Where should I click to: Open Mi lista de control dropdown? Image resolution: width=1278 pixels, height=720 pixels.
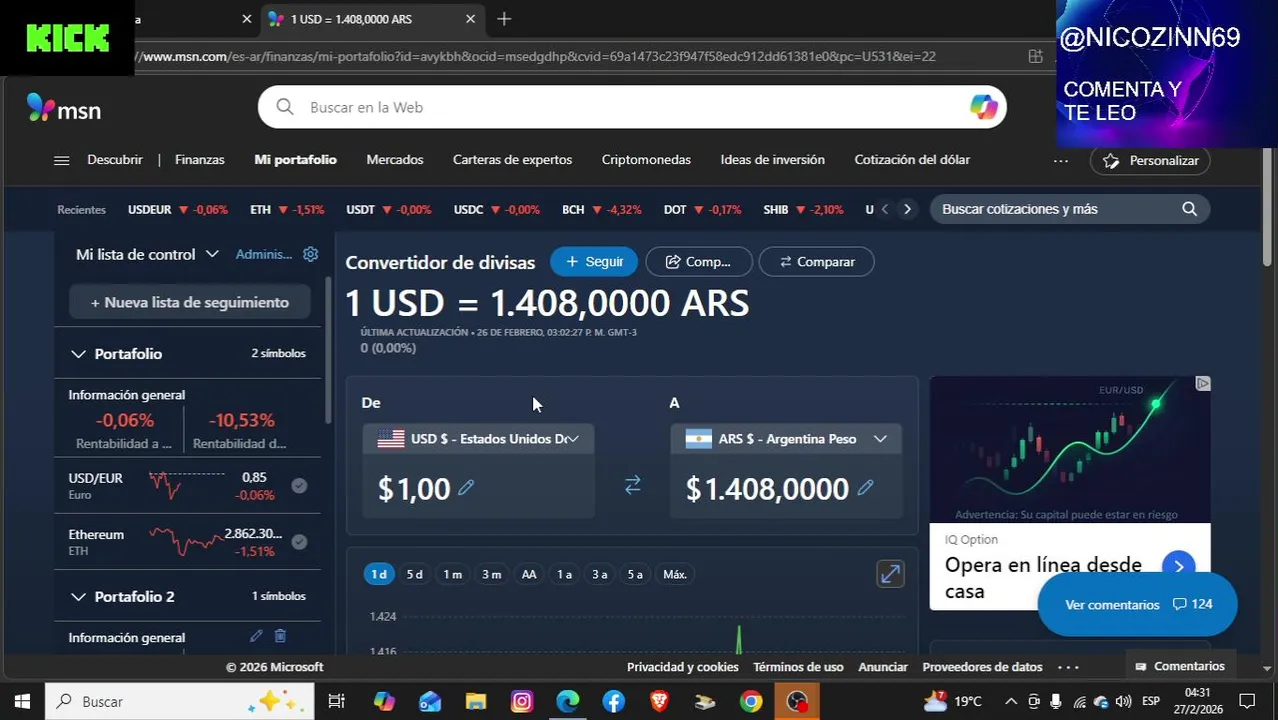click(147, 254)
